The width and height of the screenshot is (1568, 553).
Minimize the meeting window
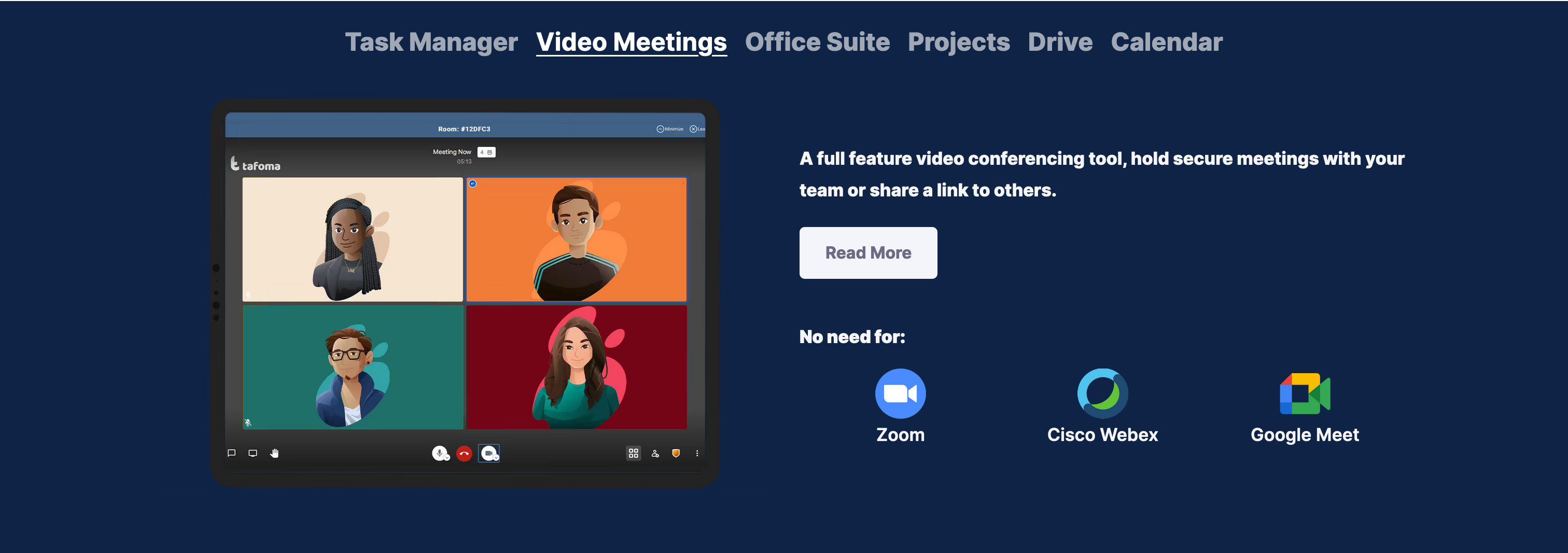(661, 129)
